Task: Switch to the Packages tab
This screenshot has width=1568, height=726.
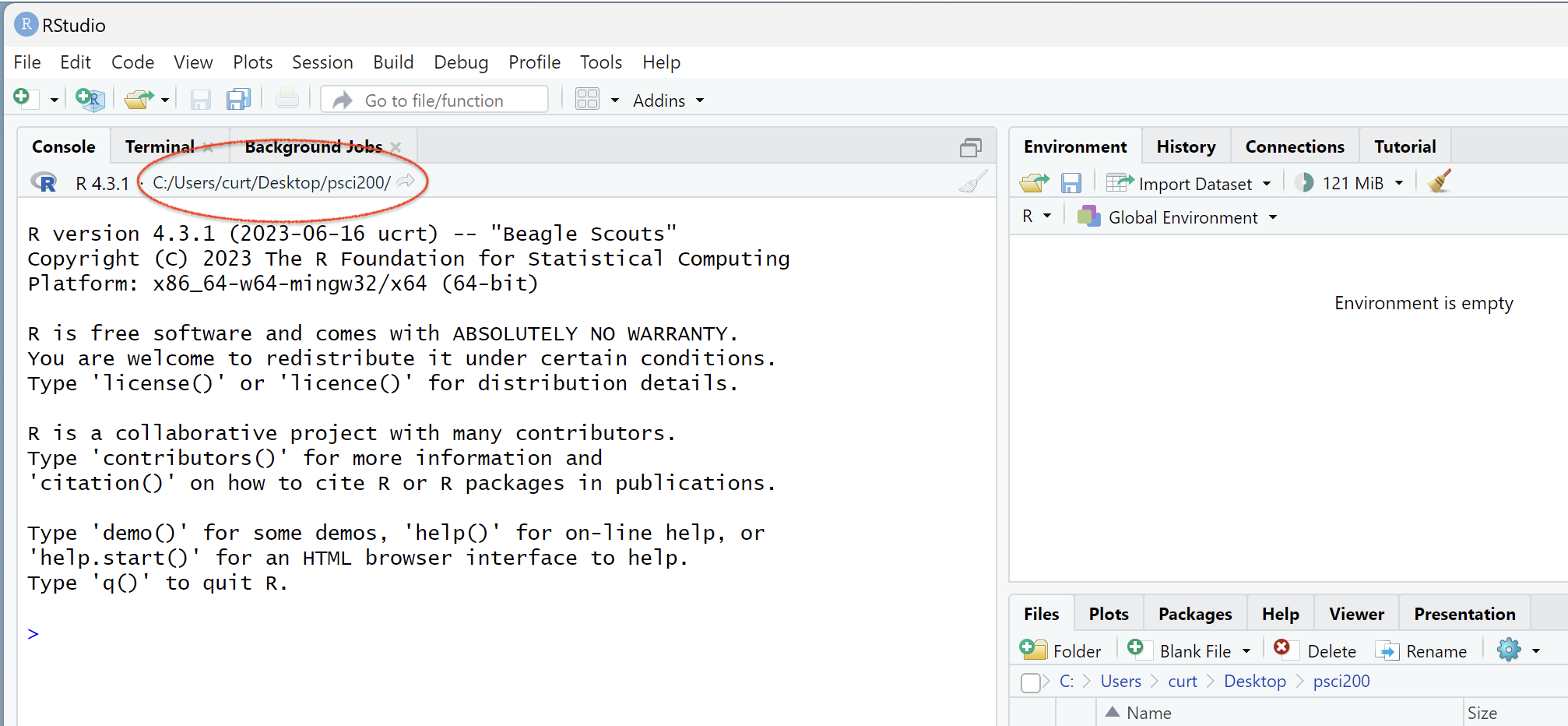Action: (x=1195, y=614)
